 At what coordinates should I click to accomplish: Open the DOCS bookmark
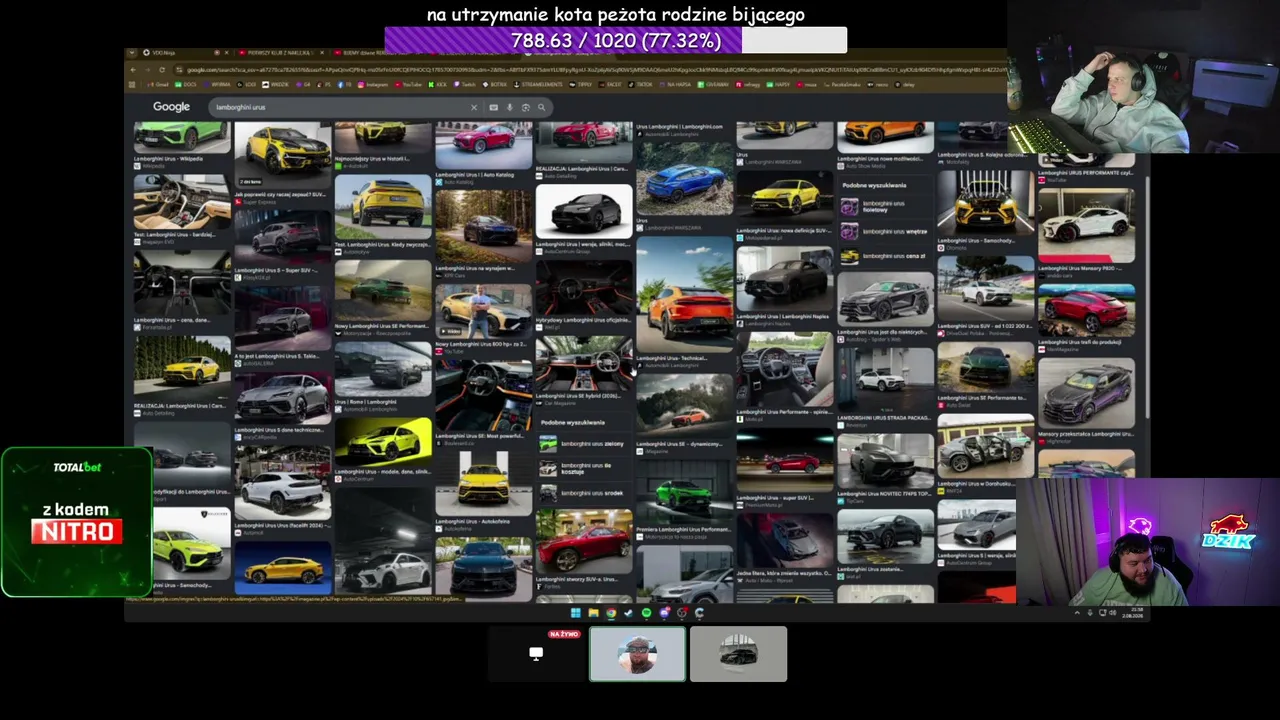[x=185, y=85]
